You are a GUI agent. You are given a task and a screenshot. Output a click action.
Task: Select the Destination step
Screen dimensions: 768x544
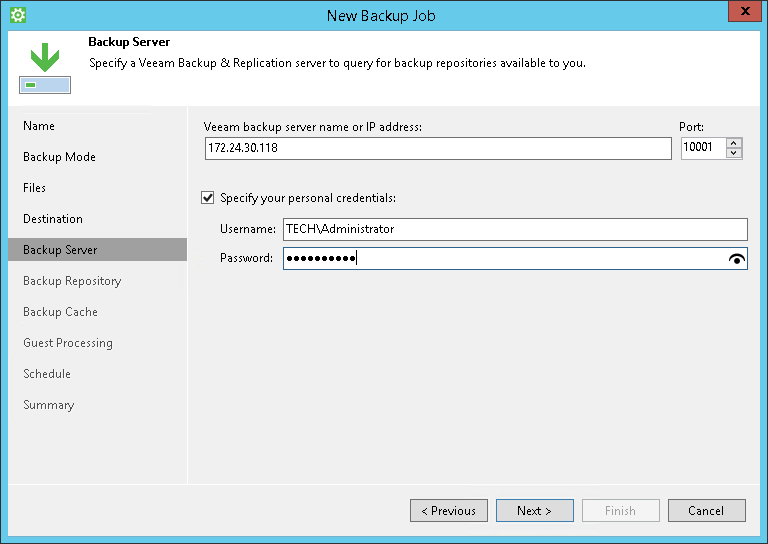click(x=53, y=219)
